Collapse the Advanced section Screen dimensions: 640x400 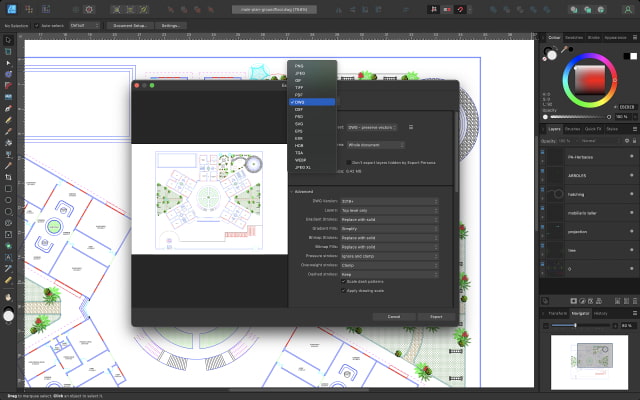pos(291,191)
